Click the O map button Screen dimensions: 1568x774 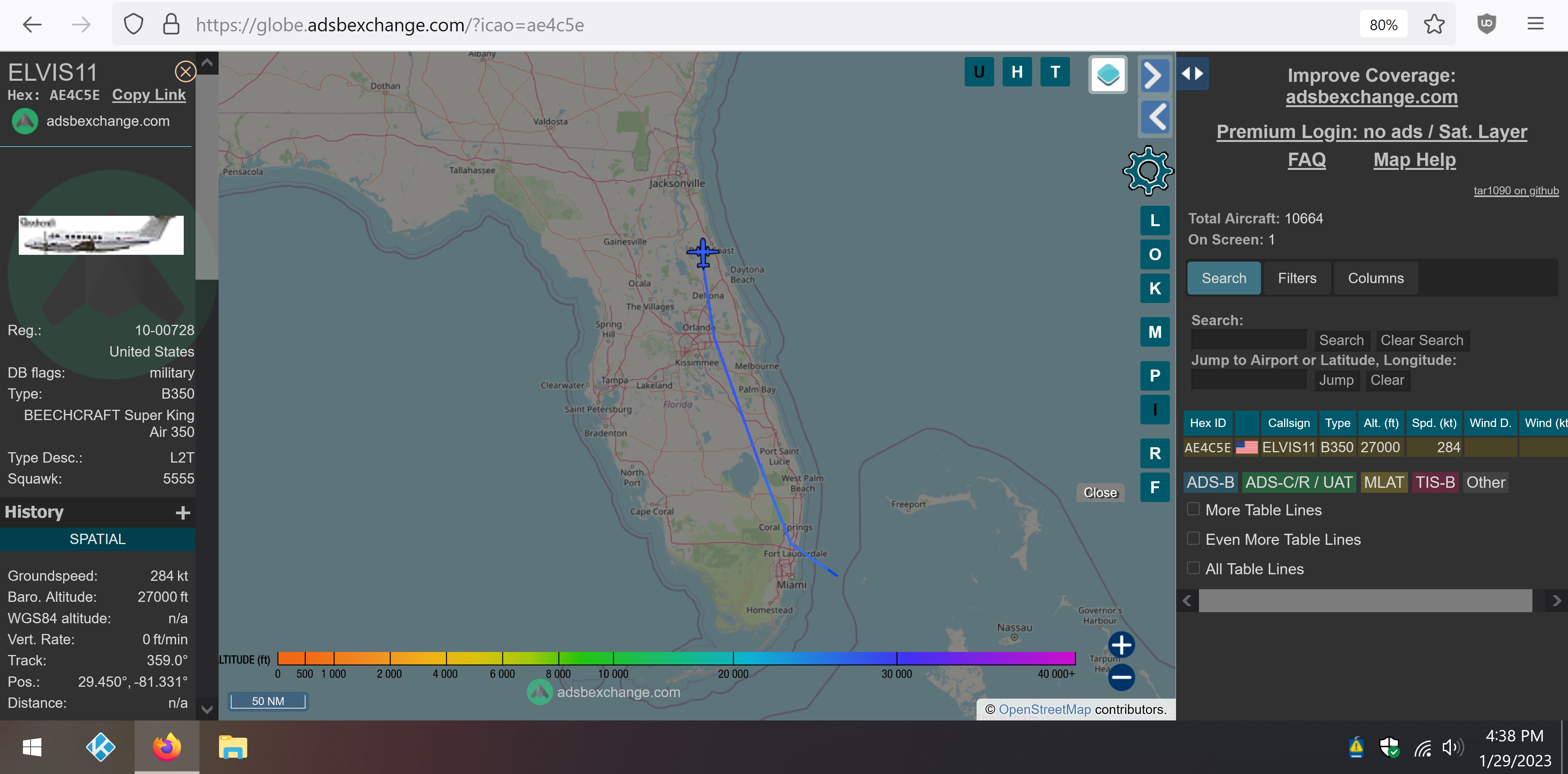pyautogui.click(x=1154, y=254)
